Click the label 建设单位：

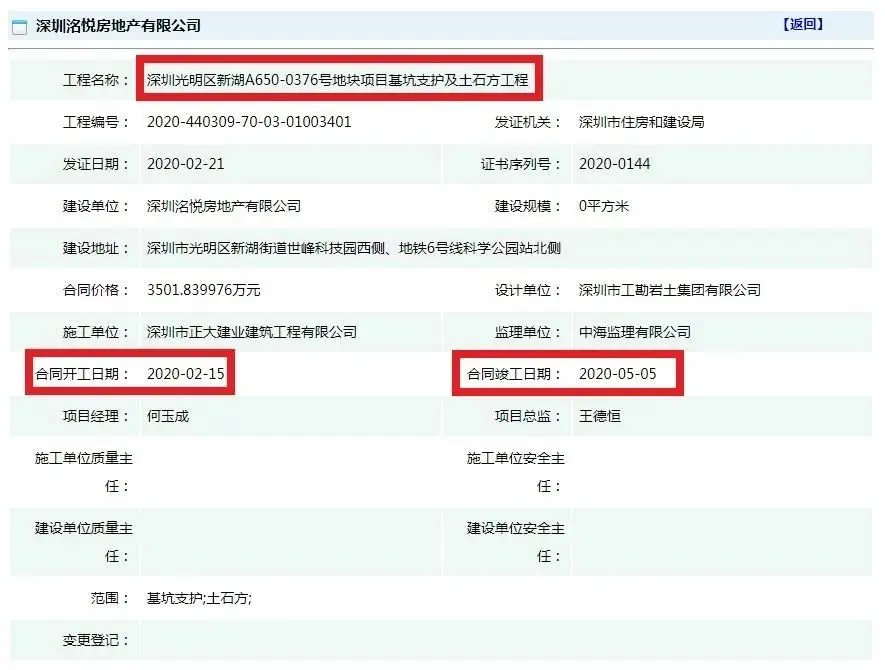point(96,206)
